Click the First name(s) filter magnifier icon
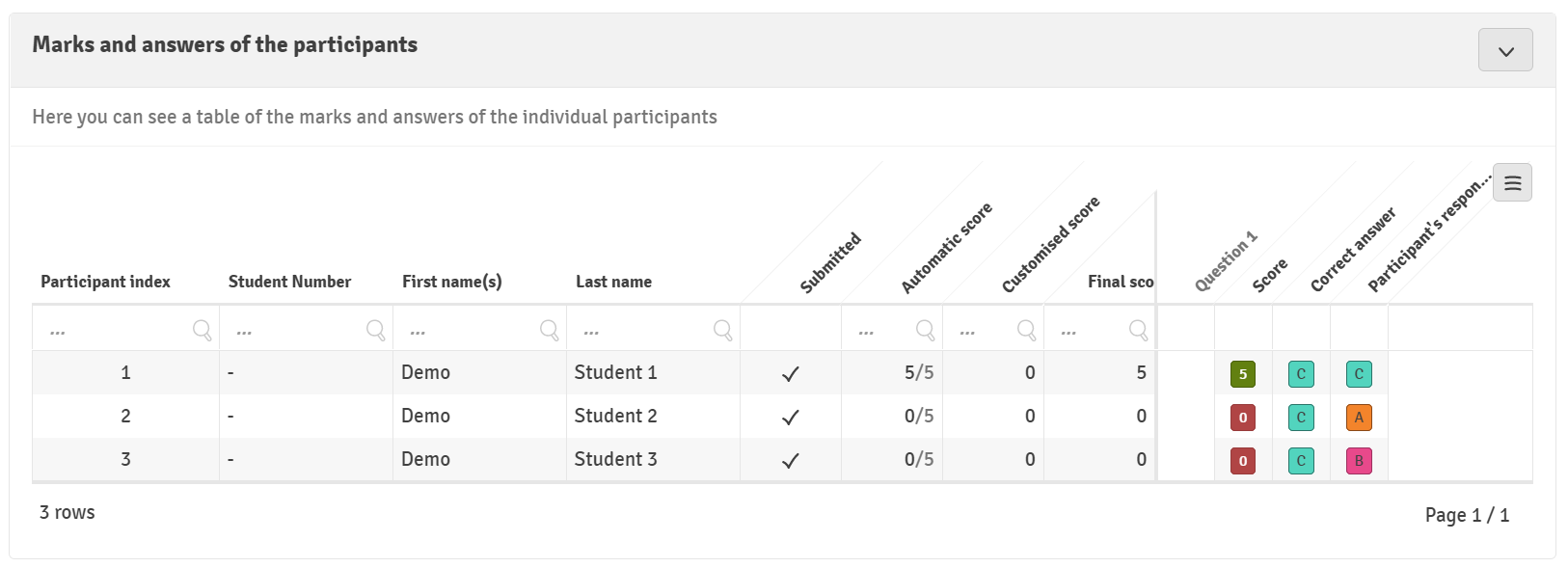1568x568 pixels. pyautogui.click(x=549, y=330)
